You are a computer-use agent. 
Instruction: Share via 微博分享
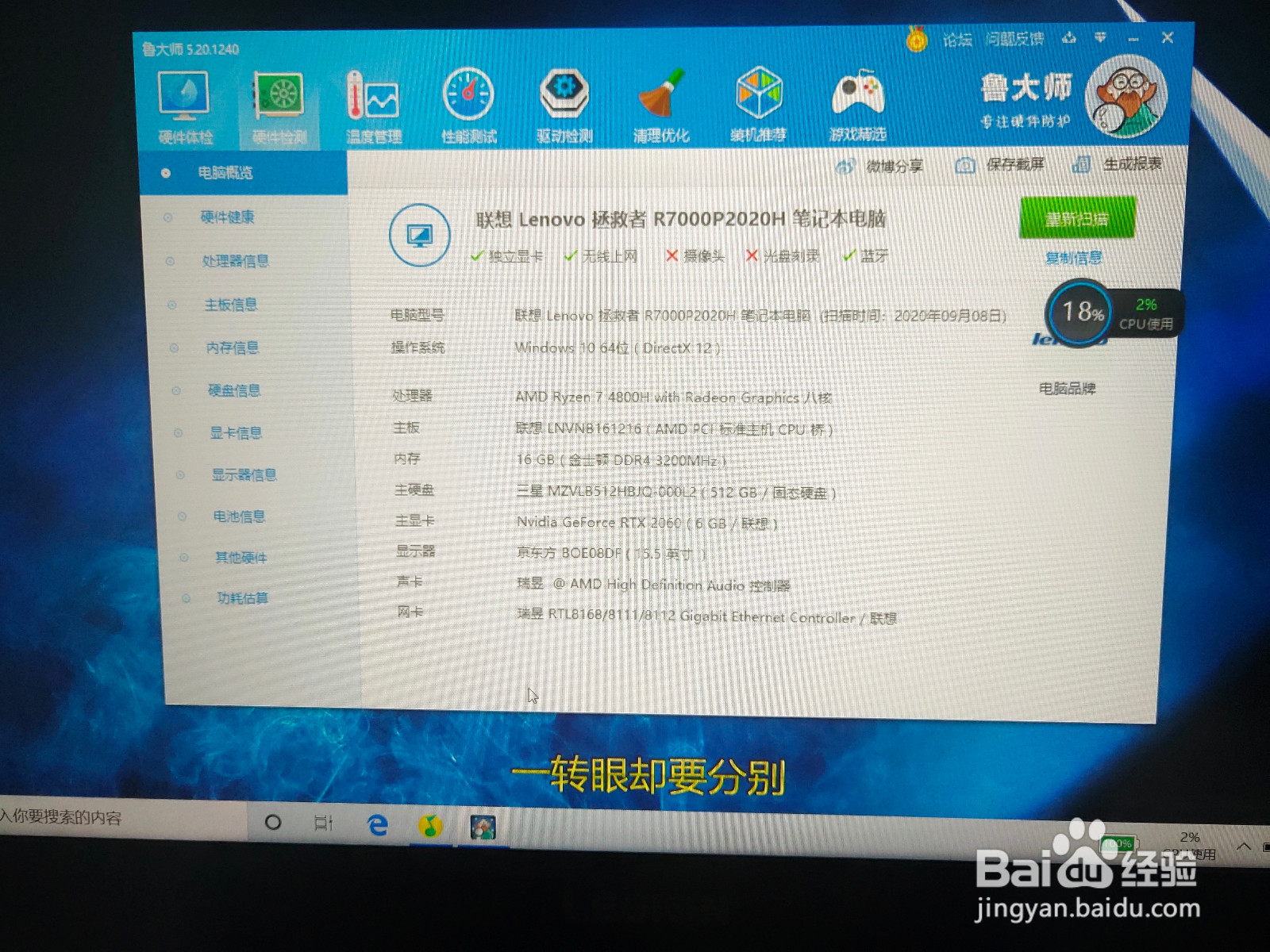pyautogui.click(x=879, y=167)
